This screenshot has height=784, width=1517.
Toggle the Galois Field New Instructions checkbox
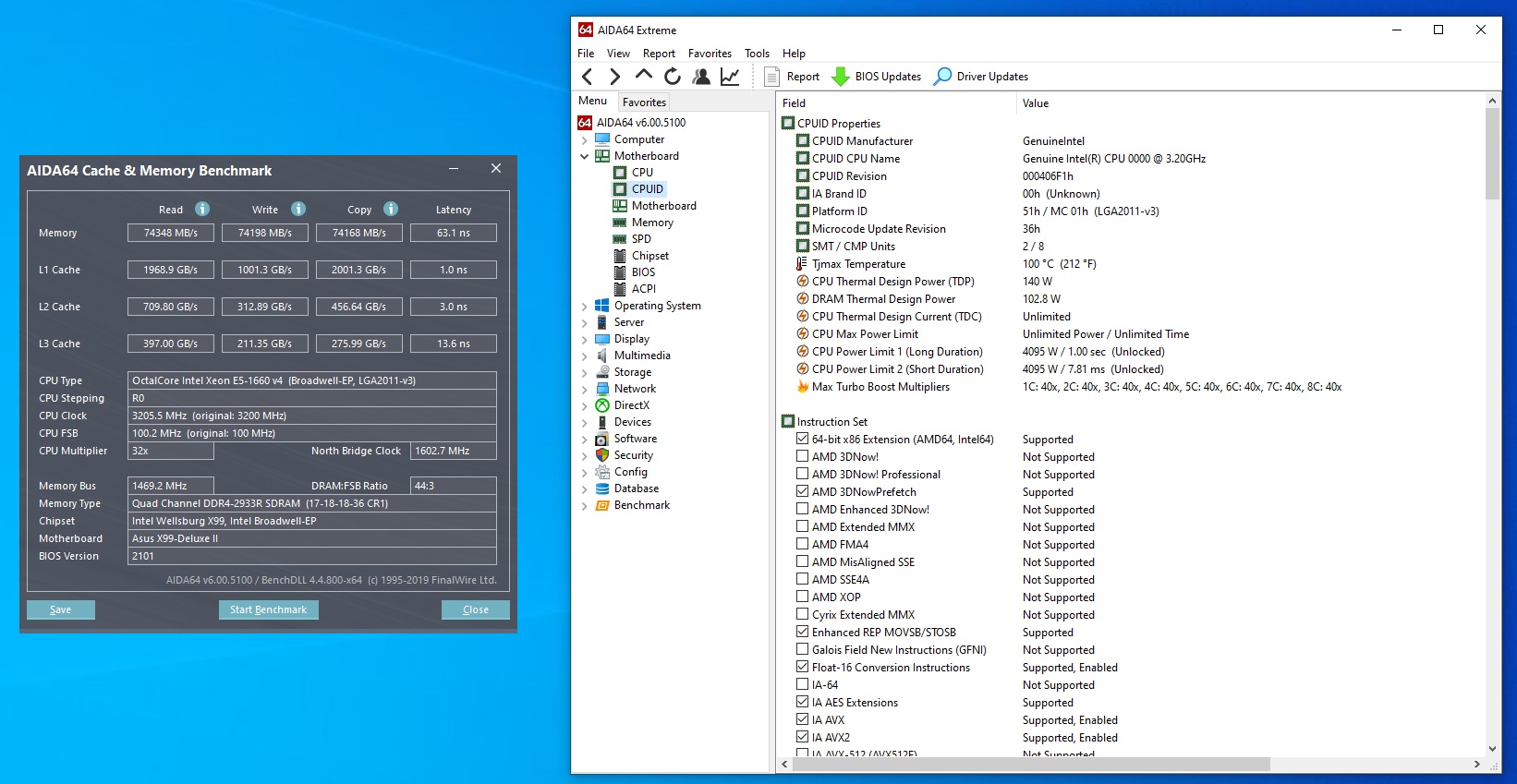pyautogui.click(x=802, y=650)
